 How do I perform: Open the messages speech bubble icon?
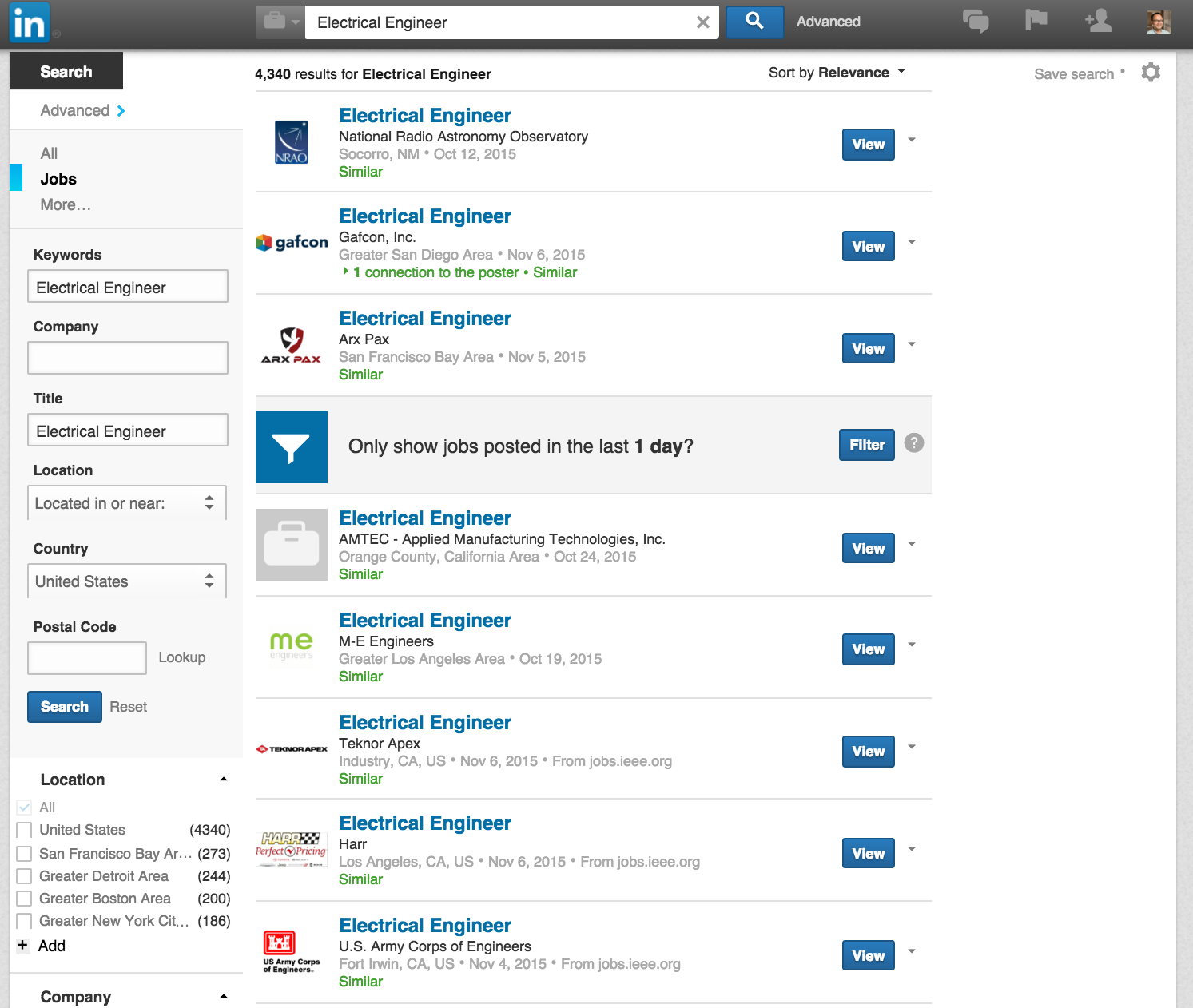click(975, 22)
